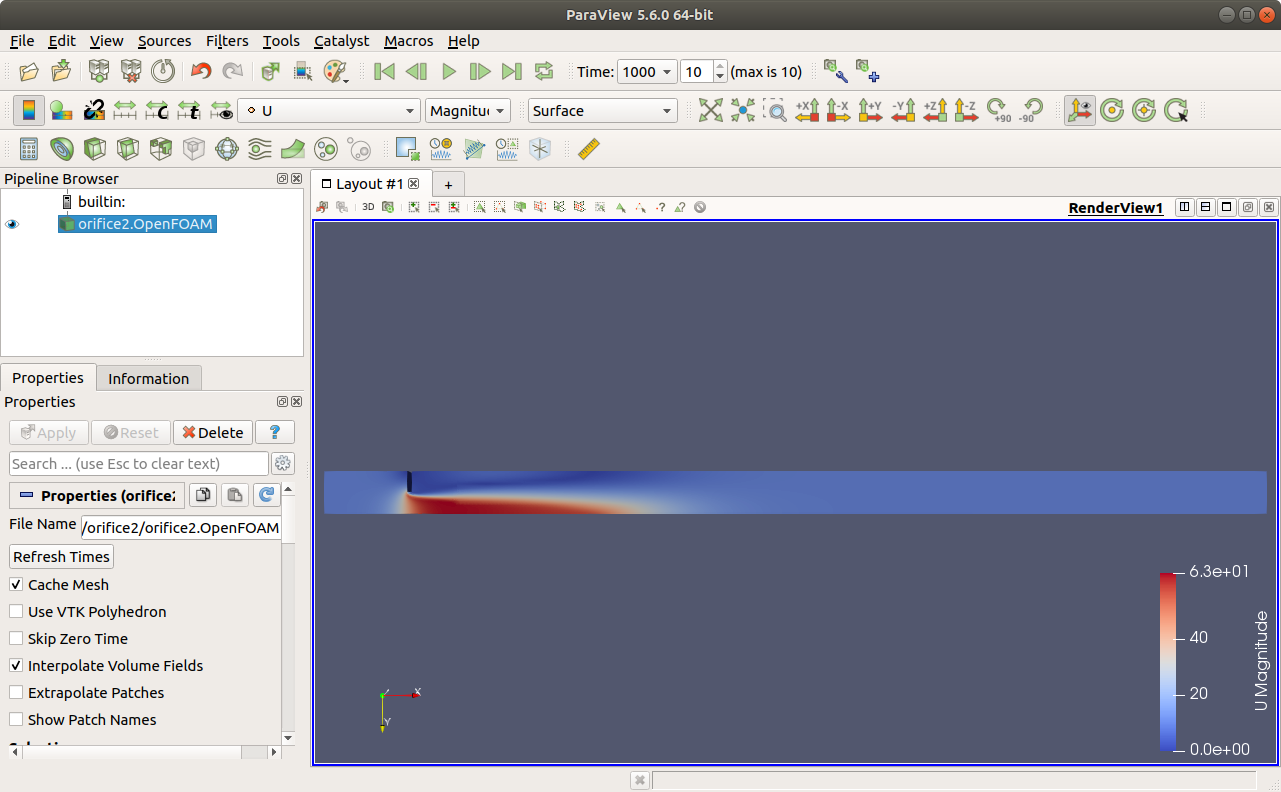1281x792 pixels.
Task: Undo the last action
Action: pos(201,71)
